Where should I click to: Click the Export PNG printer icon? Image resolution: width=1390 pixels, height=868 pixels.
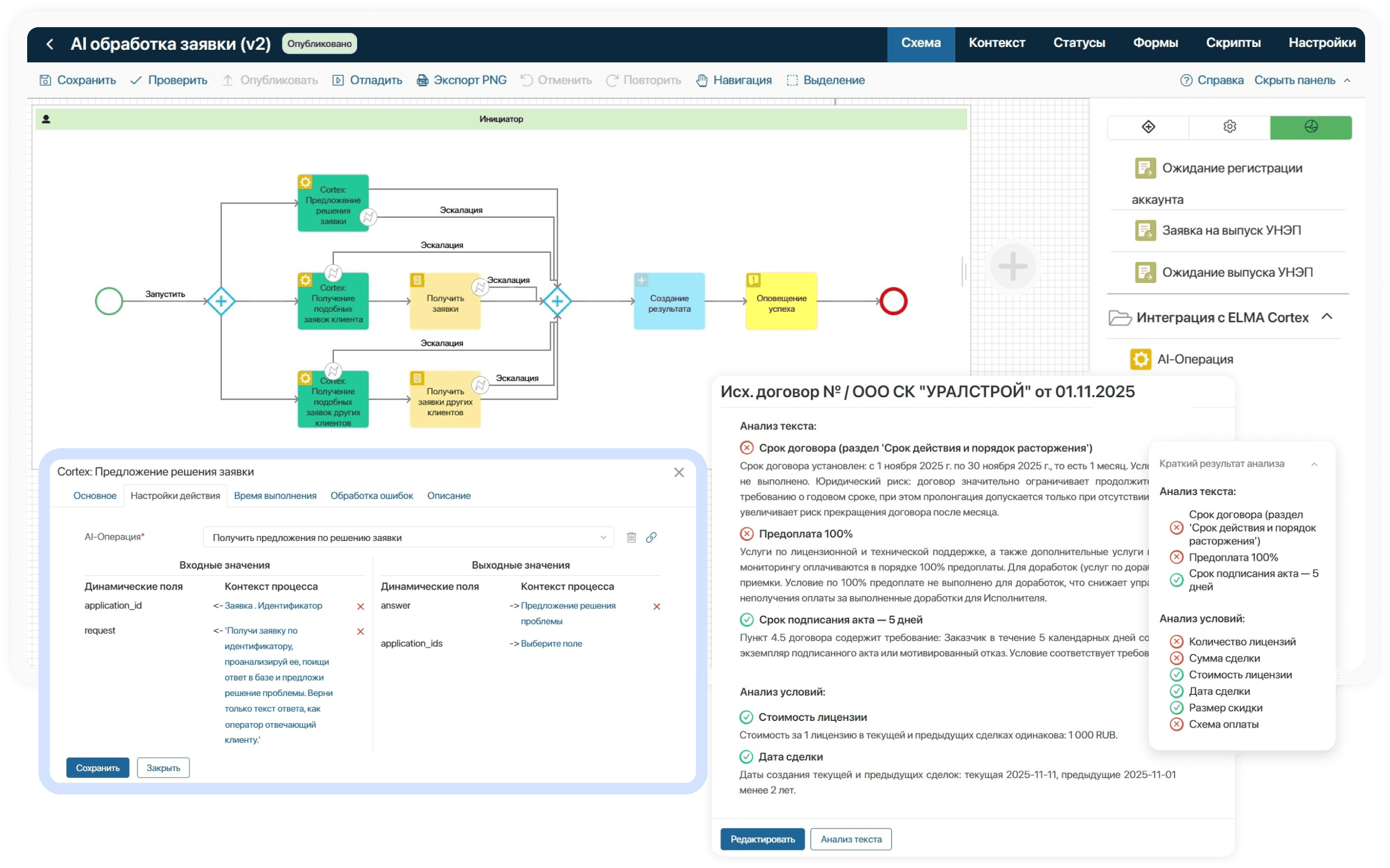pos(422,80)
